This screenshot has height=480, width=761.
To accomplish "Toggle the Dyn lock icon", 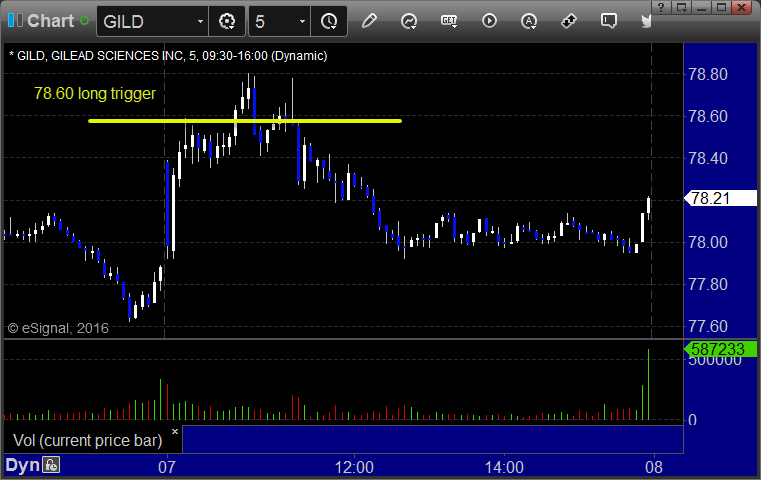I will [x=51, y=465].
